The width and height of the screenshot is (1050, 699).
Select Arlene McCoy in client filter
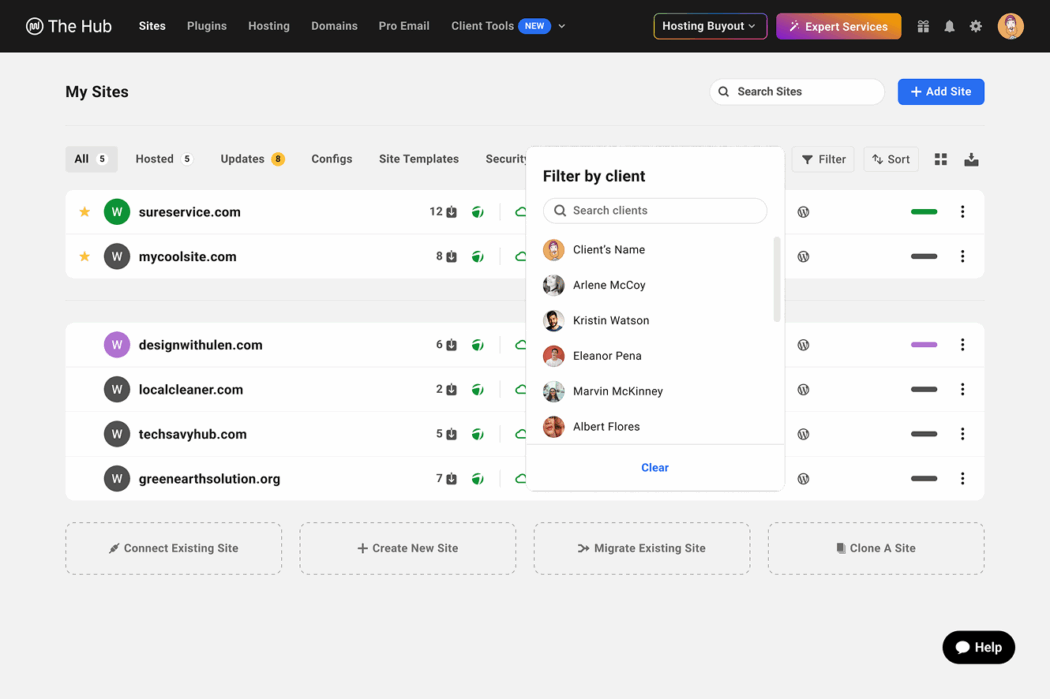pos(608,285)
